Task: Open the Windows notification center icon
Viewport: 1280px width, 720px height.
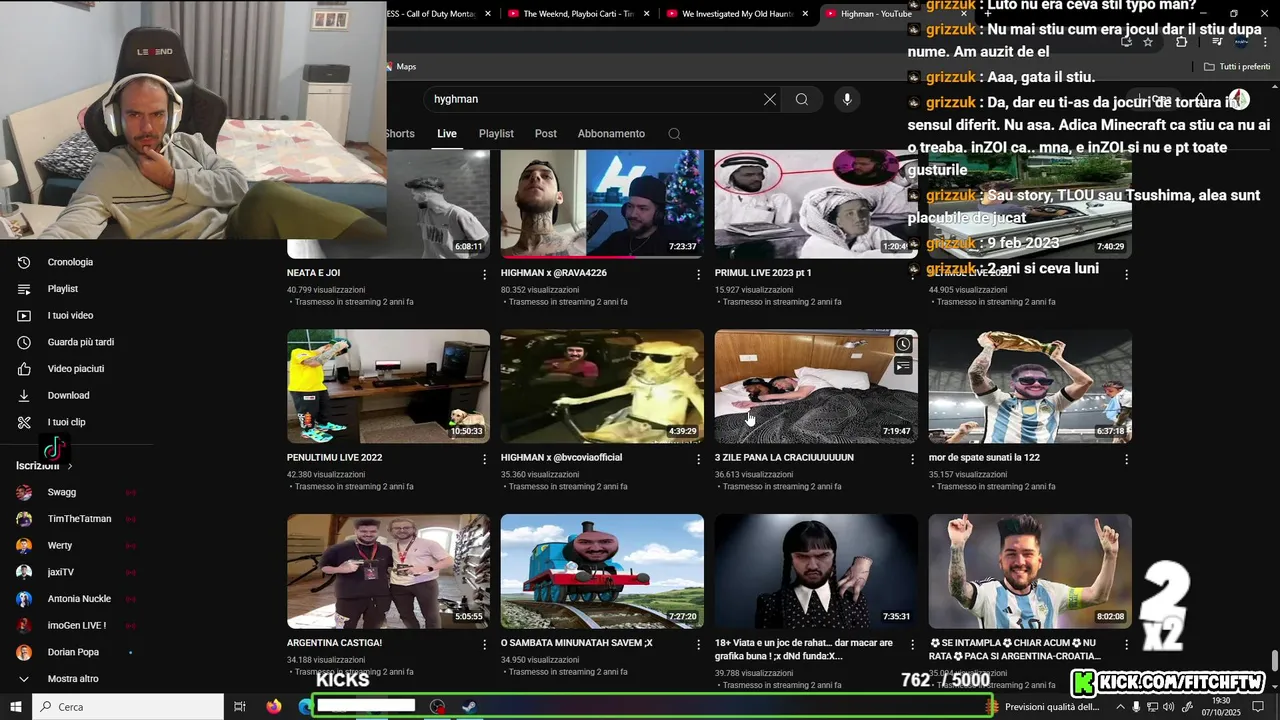Action: 1259,706
